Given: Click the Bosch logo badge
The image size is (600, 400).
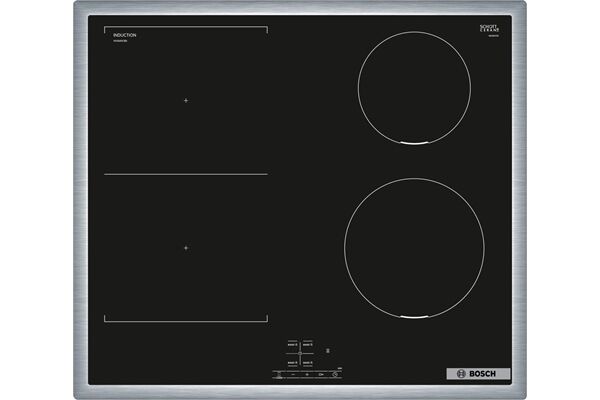Looking at the screenshot, I should 477,374.
